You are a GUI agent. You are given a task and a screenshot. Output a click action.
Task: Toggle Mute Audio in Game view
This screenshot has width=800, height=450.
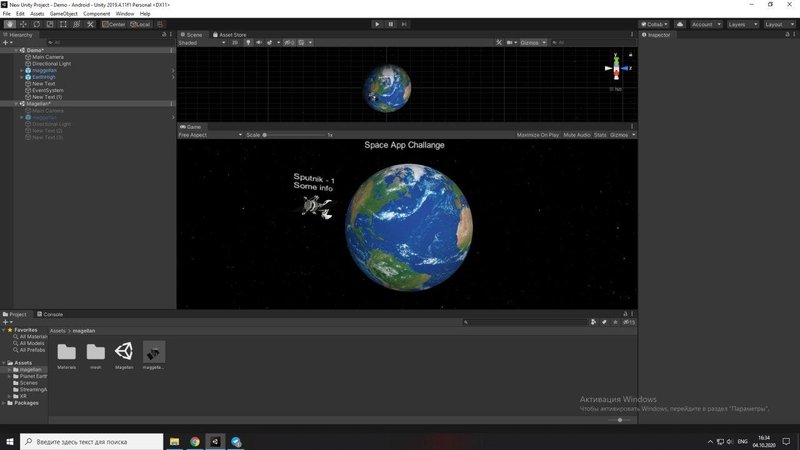click(x=576, y=134)
